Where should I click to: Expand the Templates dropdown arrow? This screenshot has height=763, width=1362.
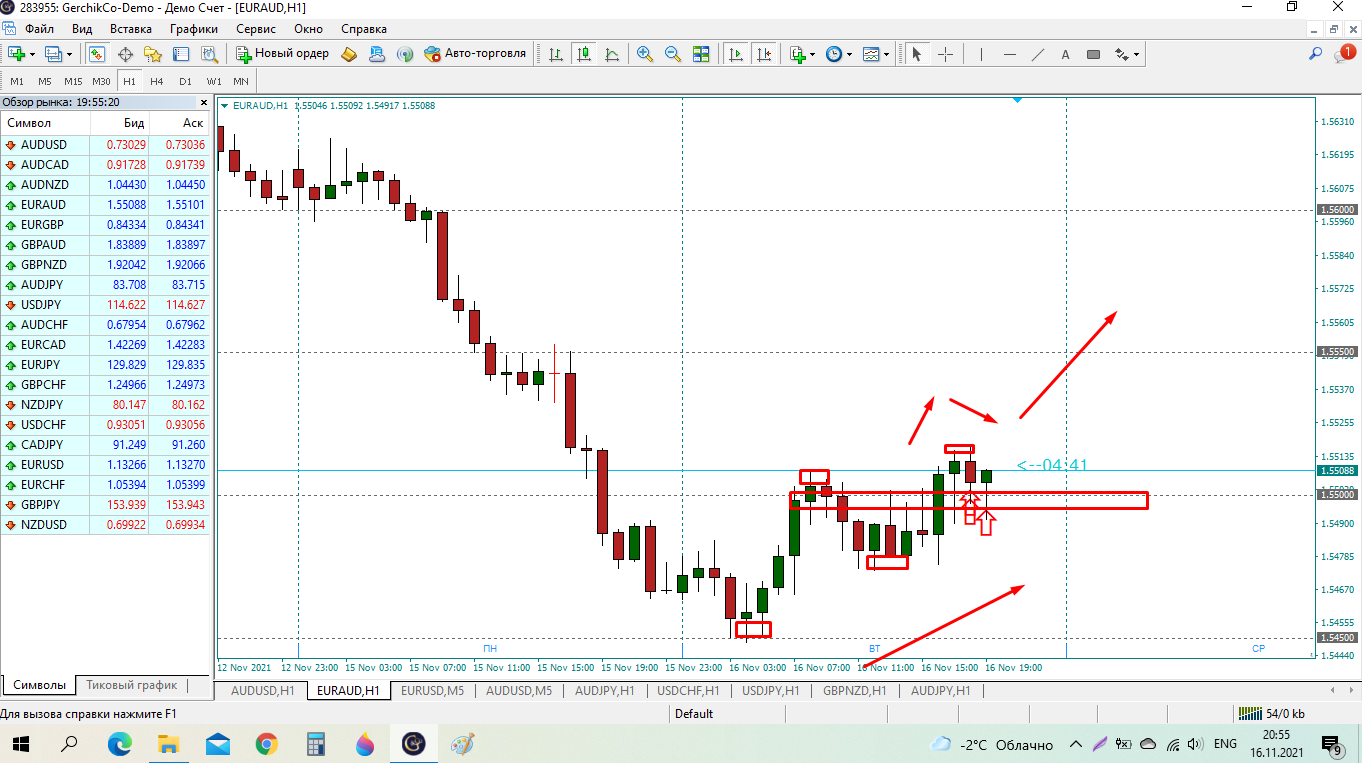click(887, 54)
